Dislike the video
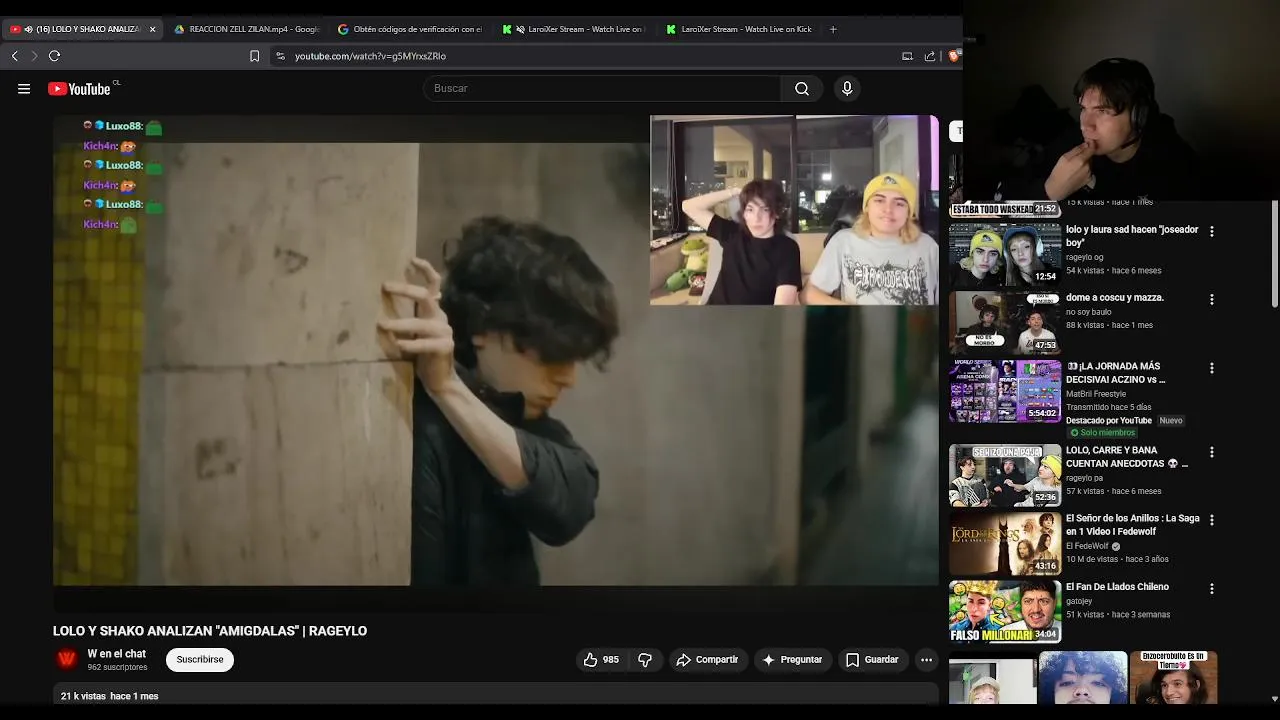The height and width of the screenshot is (720, 1280). [645, 660]
